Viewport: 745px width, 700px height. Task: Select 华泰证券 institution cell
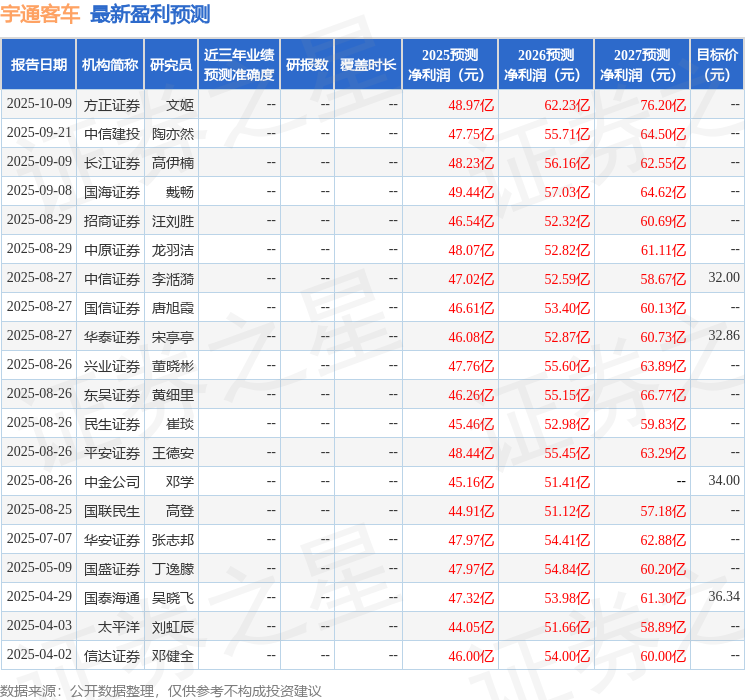[x=112, y=337]
